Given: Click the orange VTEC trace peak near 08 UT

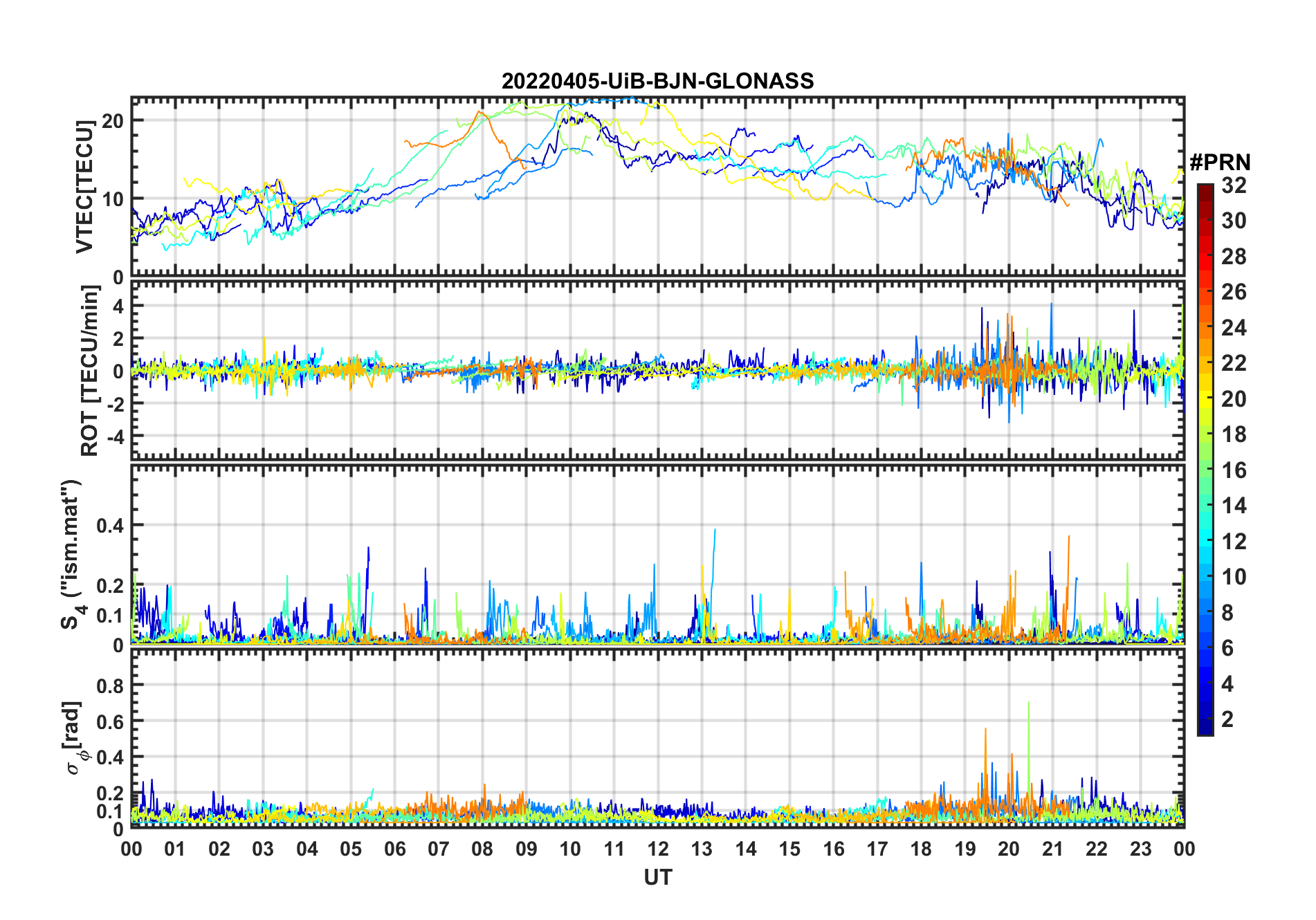Looking at the screenshot, I should point(478,113).
